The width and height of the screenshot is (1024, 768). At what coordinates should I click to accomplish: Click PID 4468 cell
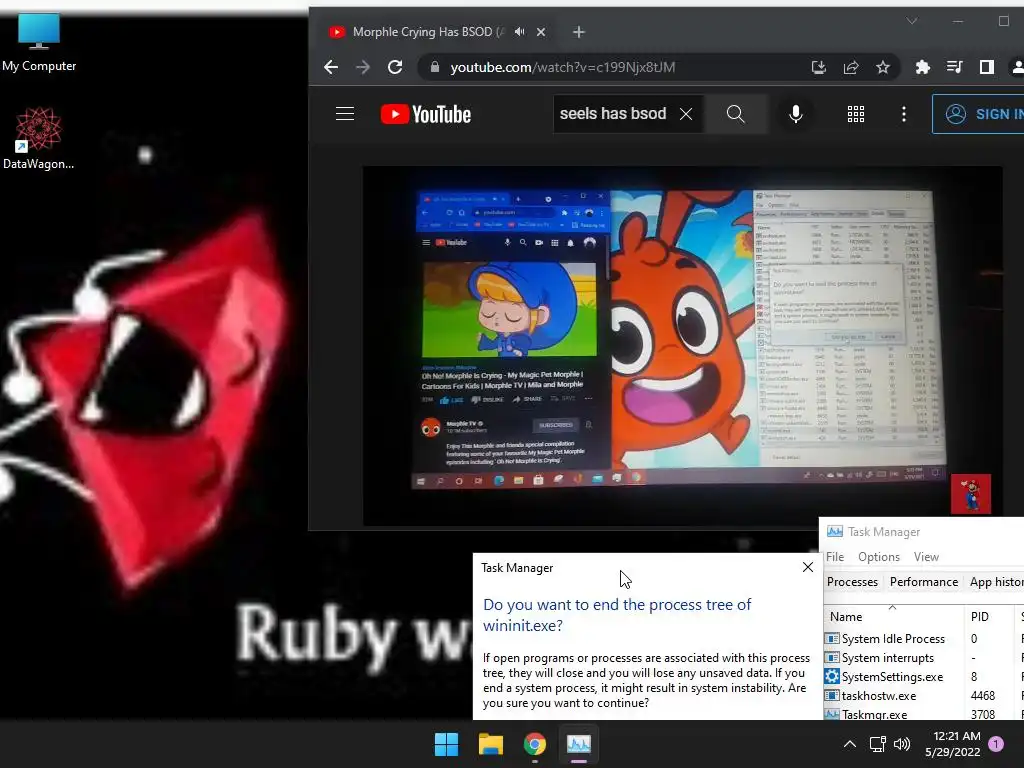pyautogui.click(x=982, y=696)
